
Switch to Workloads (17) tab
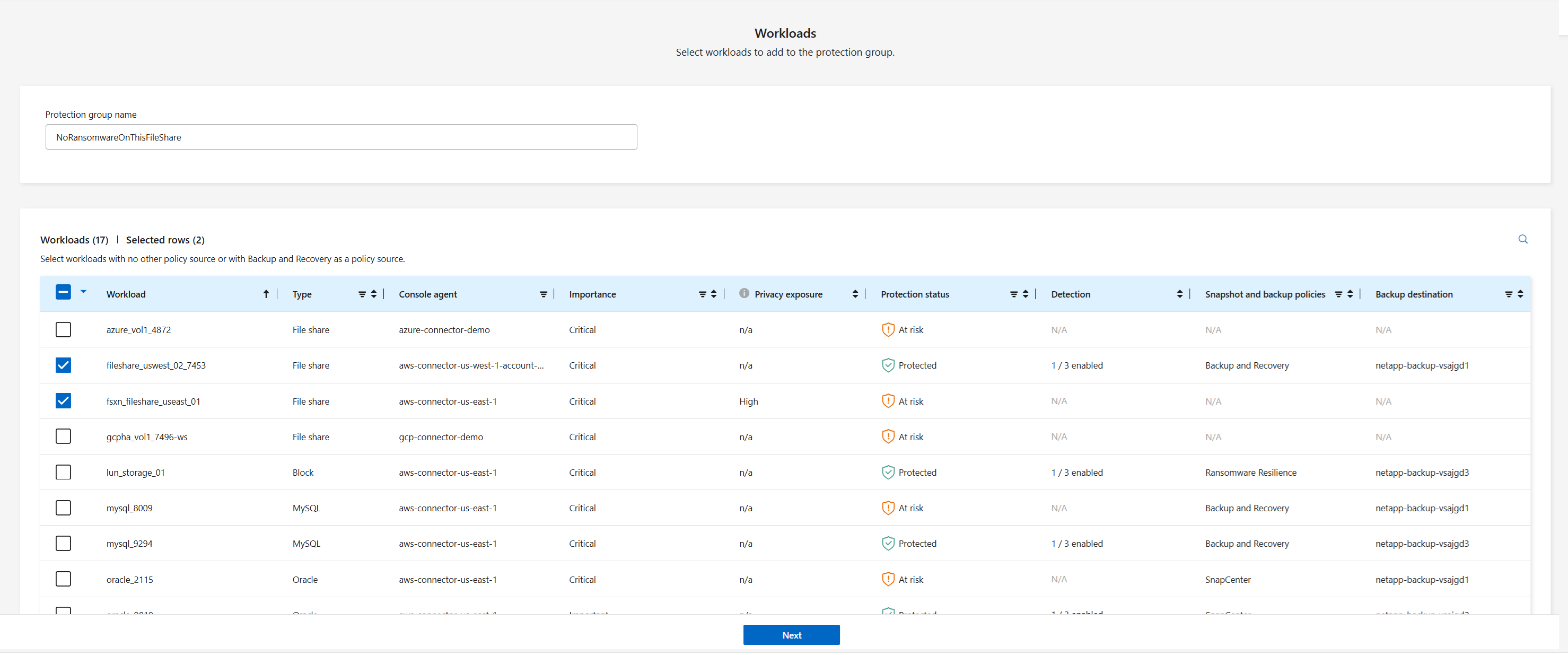pos(74,240)
